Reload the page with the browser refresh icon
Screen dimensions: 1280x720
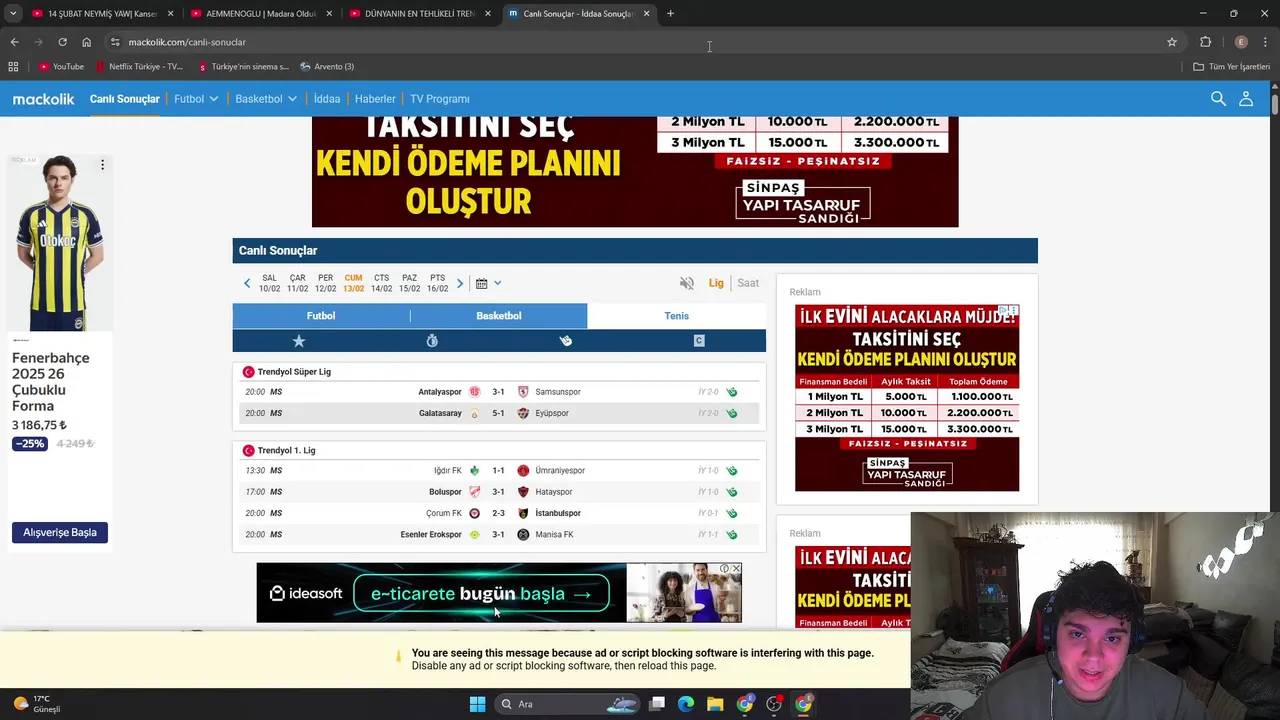click(62, 42)
